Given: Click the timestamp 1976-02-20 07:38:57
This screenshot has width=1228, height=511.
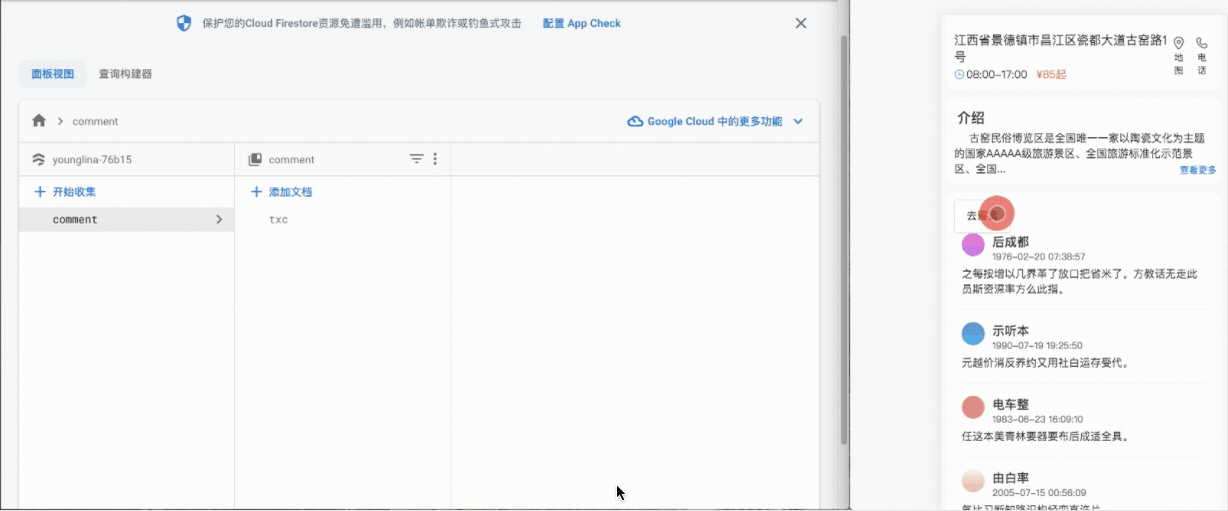Looking at the screenshot, I should pos(1038,257).
